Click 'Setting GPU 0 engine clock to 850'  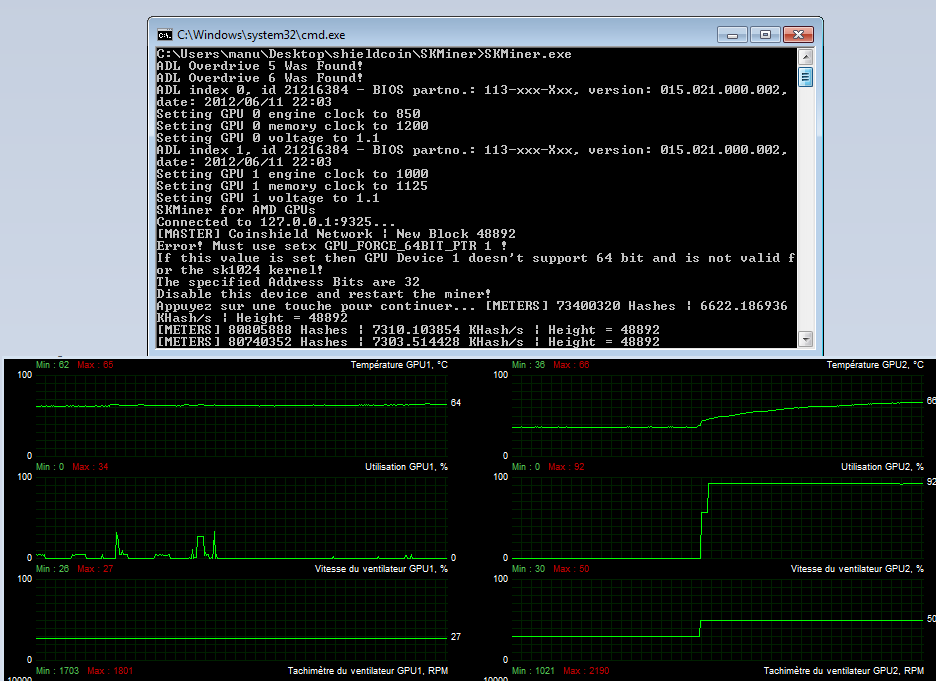pyautogui.click(x=288, y=114)
